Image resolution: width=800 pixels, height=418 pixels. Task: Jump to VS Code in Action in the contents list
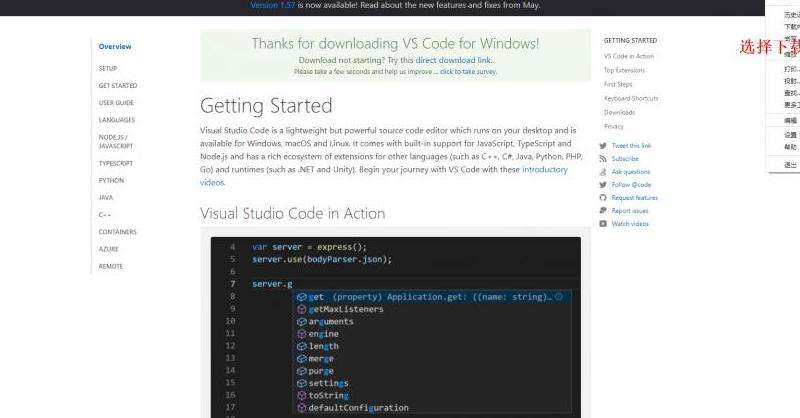tap(629, 56)
